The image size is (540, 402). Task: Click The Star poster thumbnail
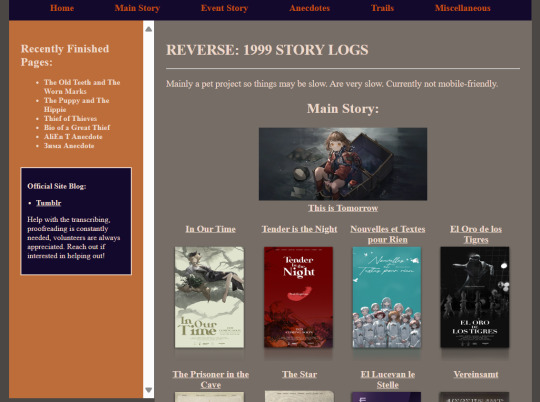point(299,396)
